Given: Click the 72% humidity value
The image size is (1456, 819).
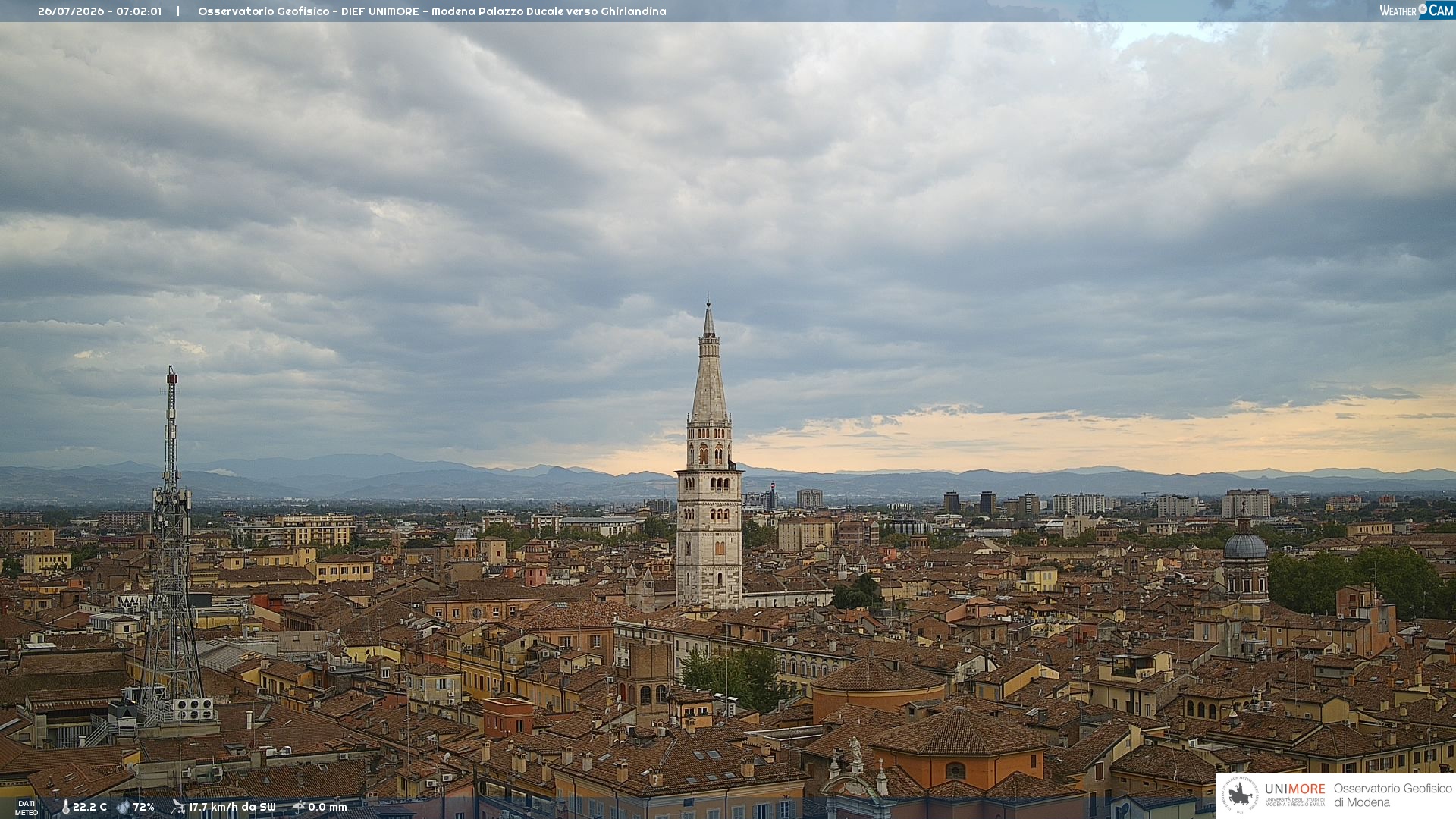Looking at the screenshot, I should click(x=144, y=808).
